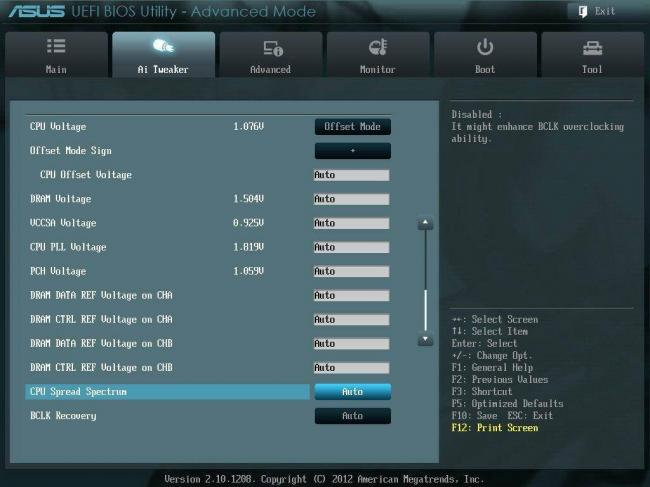
Task: Select the CPU Offset Voltage label
Action: [x=86, y=174]
